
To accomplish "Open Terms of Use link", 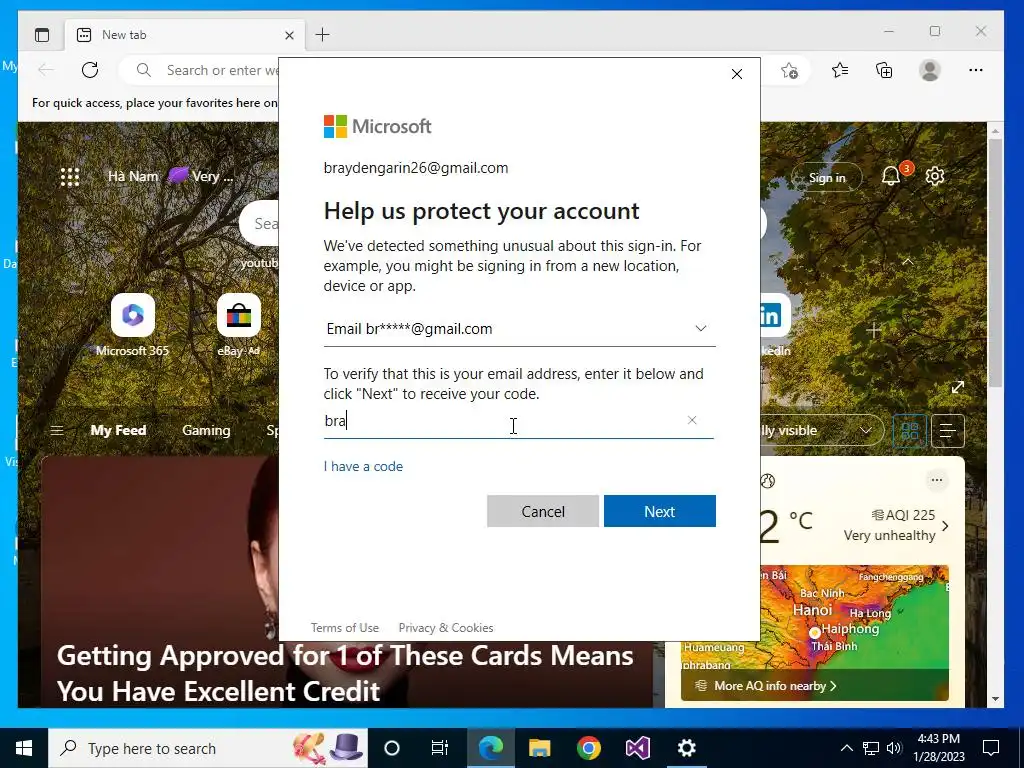I will pyautogui.click(x=345, y=628).
